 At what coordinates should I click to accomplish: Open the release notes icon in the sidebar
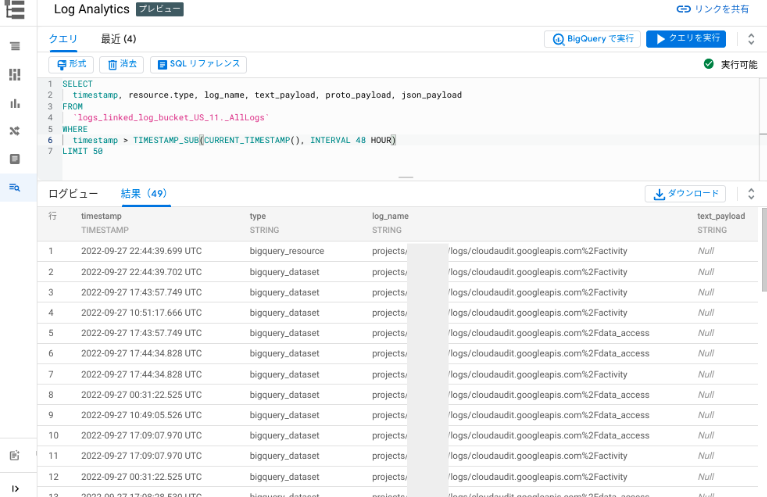(x=15, y=455)
